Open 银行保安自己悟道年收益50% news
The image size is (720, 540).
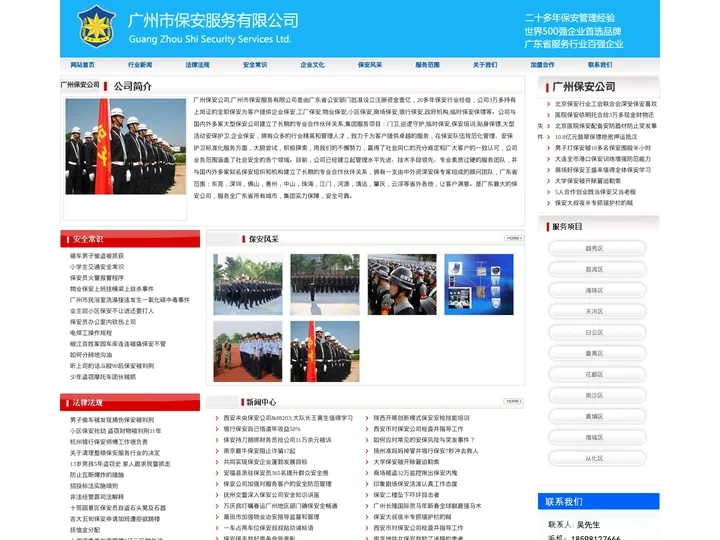tap(262, 429)
